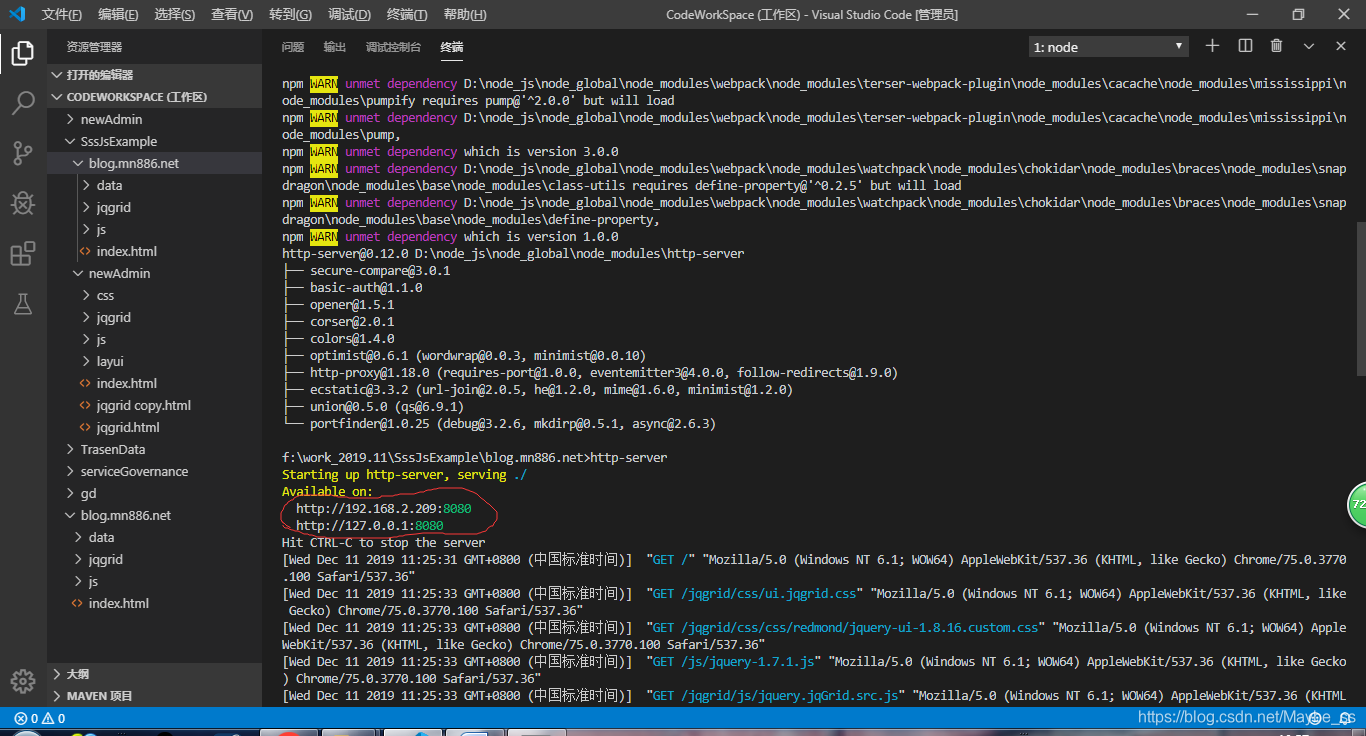Click the VS Code logo in title bar
The height and width of the screenshot is (736, 1366).
click(x=17, y=14)
